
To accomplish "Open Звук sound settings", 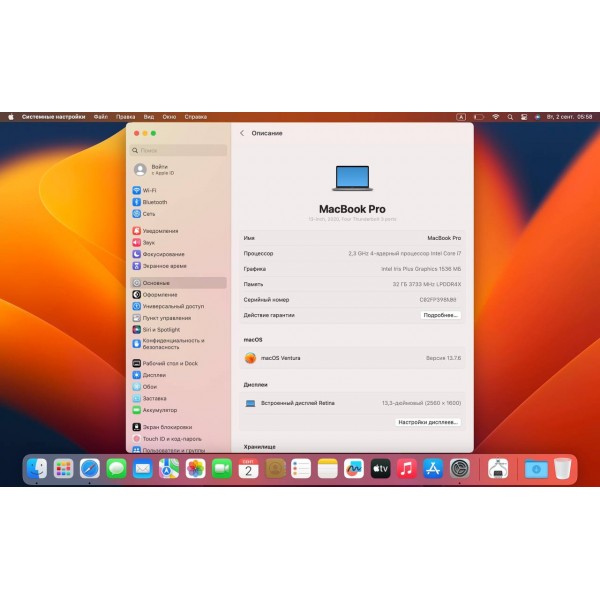I will pos(143,243).
